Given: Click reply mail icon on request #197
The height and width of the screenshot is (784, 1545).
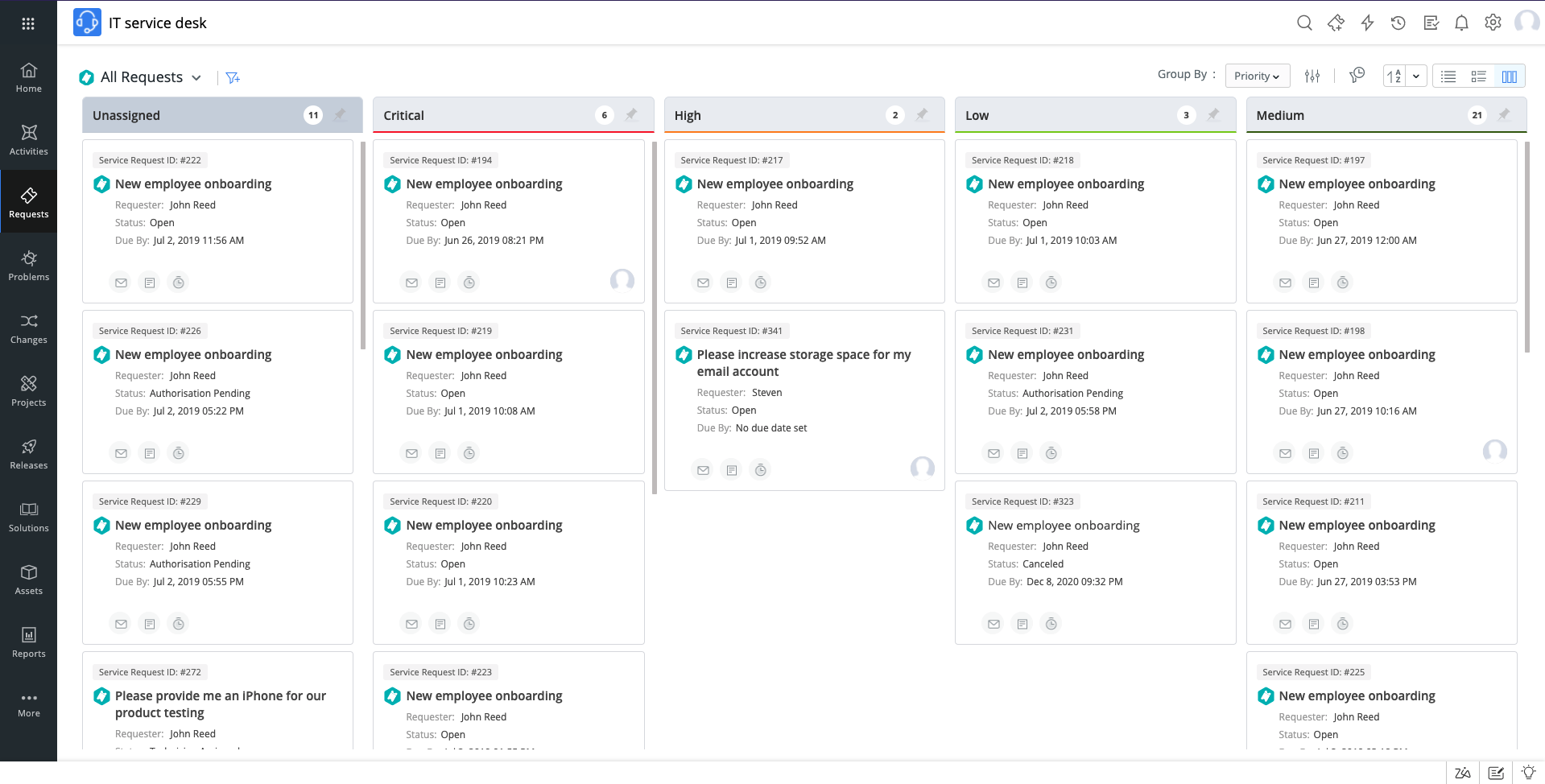Looking at the screenshot, I should pyautogui.click(x=1285, y=283).
